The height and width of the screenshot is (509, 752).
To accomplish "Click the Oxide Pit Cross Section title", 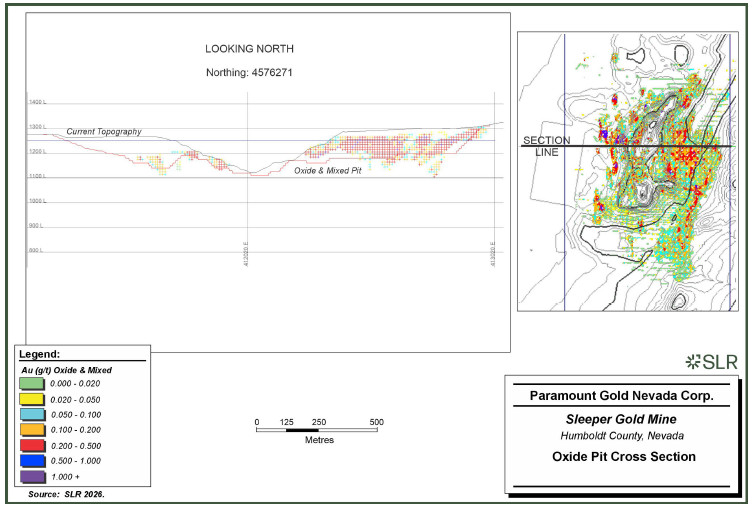I will pos(623,456).
